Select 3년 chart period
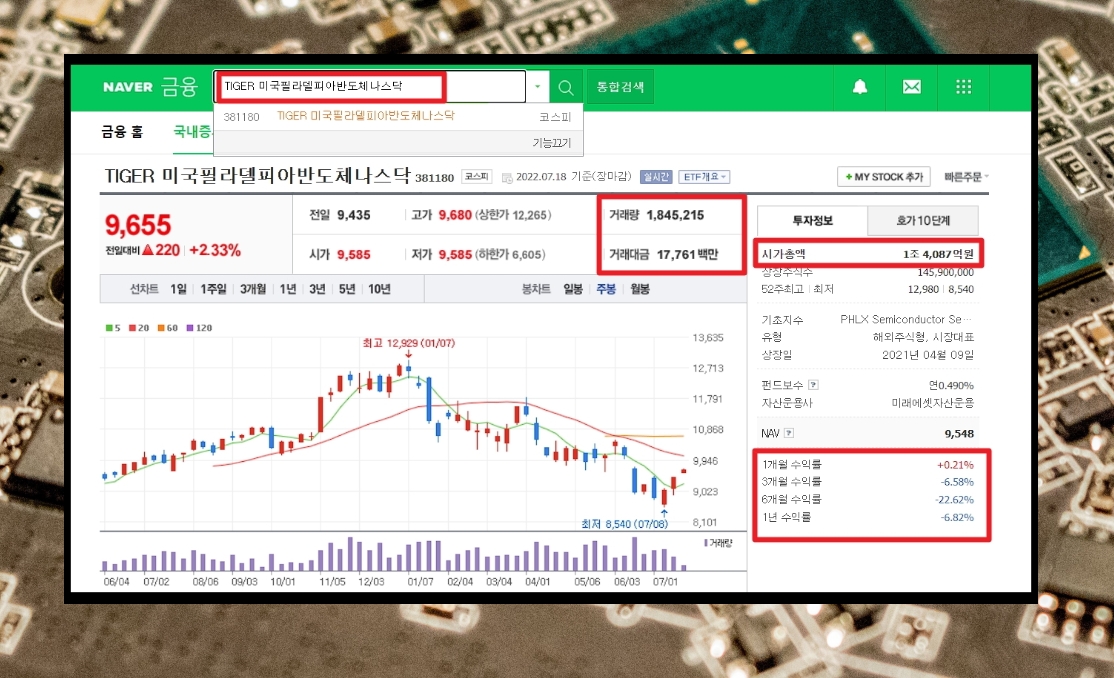Image resolution: width=1114 pixels, height=678 pixels. tap(318, 289)
